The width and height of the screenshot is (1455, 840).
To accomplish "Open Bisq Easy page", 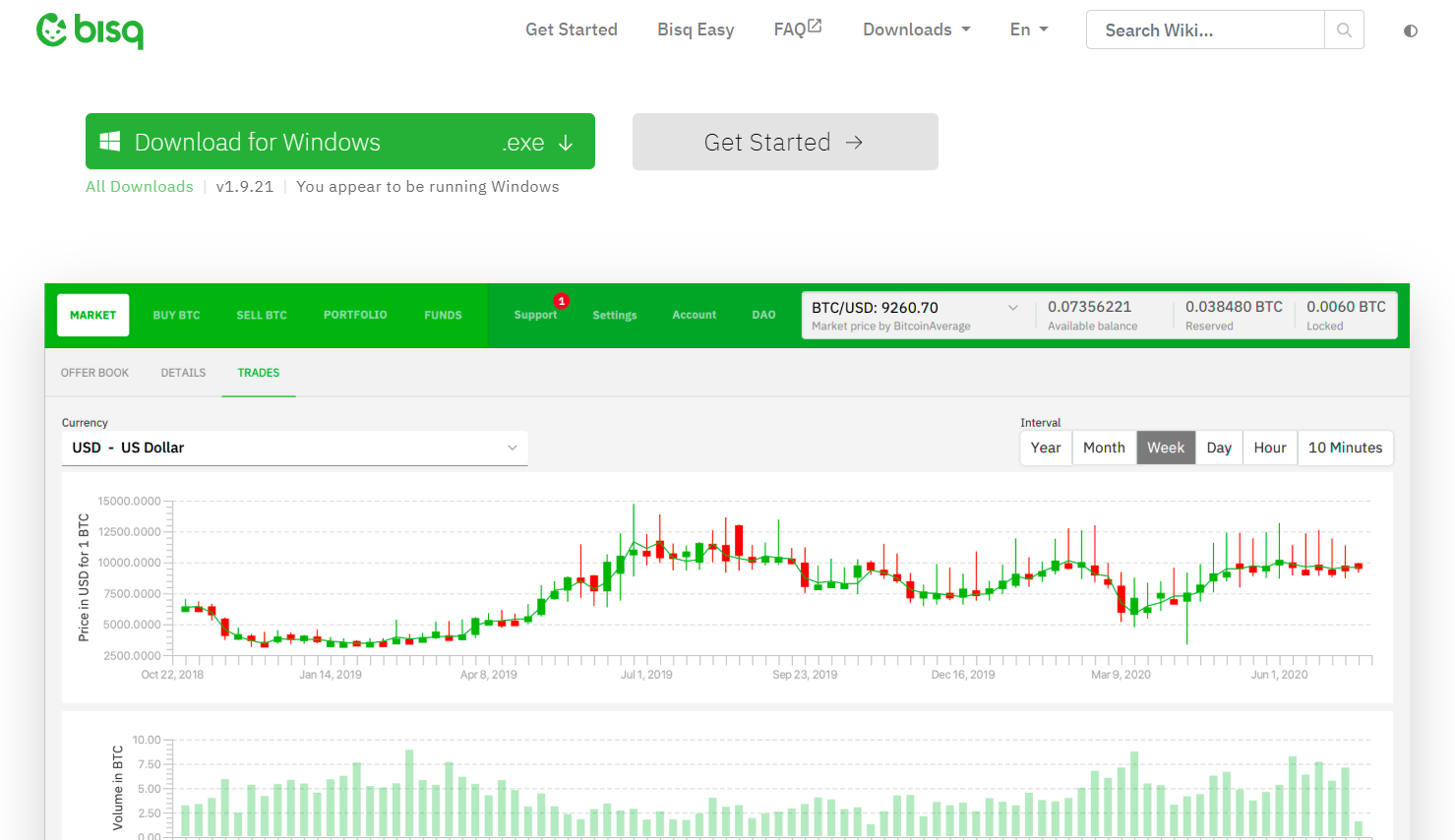I will [696, 30].
